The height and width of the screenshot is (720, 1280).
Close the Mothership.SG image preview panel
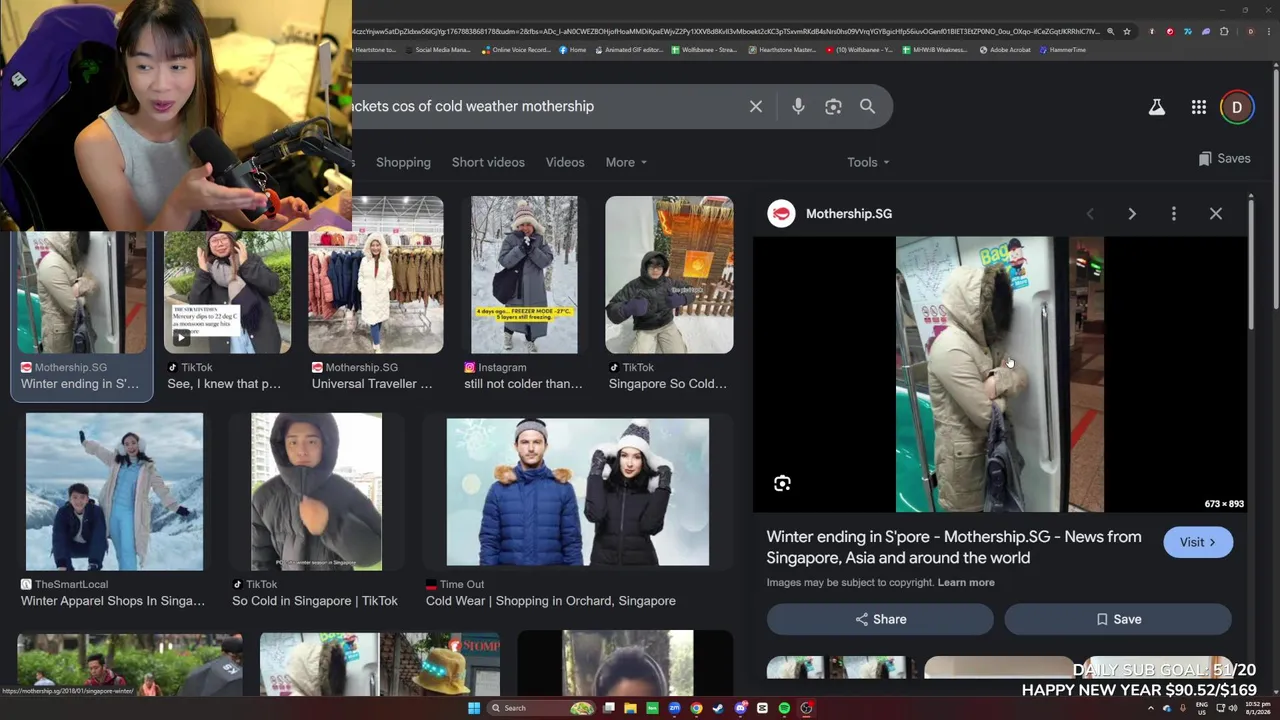1216,214
